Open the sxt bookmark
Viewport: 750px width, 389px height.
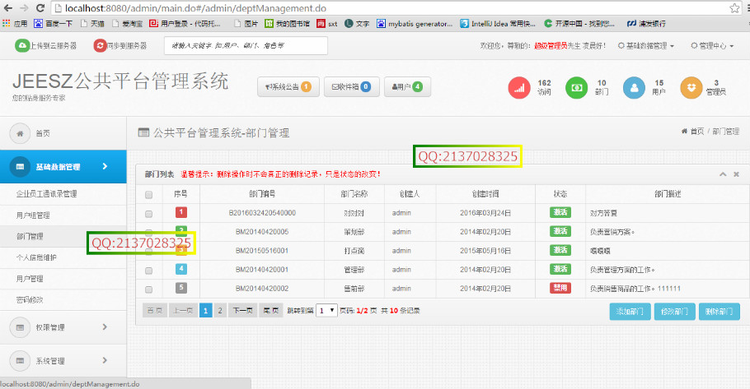[x=327, y=23]
